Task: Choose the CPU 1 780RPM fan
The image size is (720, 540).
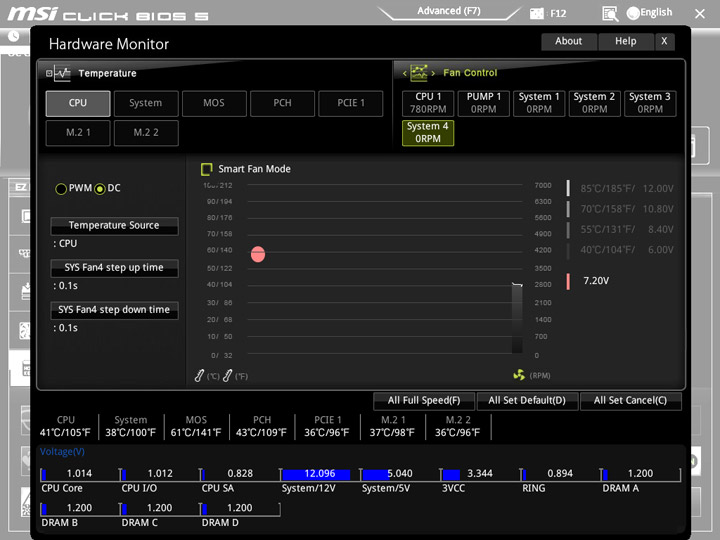Action: (428, 103)
